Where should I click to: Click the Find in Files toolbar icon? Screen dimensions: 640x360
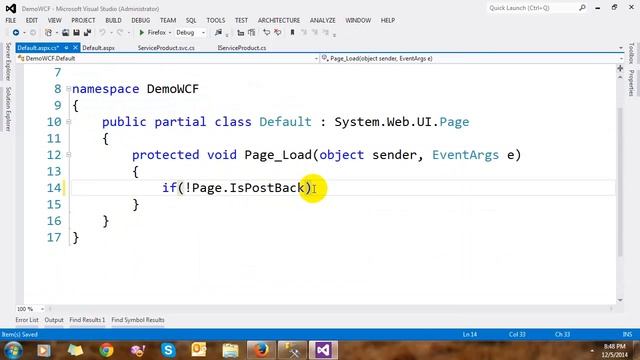(219, 32)
